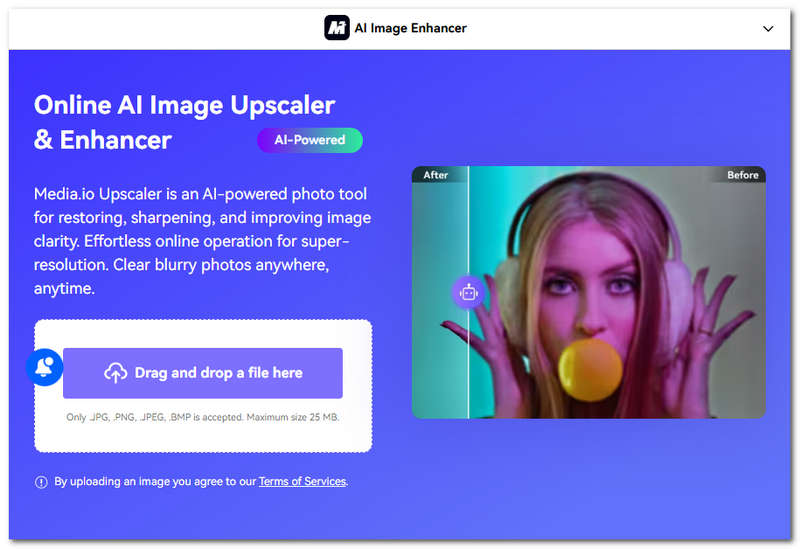Screen dimensions: 800x549
Task: Click the dashed upload drop zone box
Action: click(203, 386)
